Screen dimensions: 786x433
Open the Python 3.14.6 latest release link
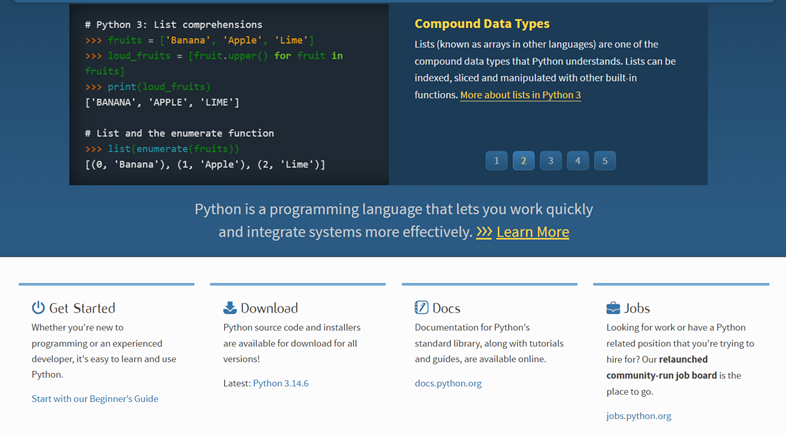pyautogui.click(x=281, y=383)
